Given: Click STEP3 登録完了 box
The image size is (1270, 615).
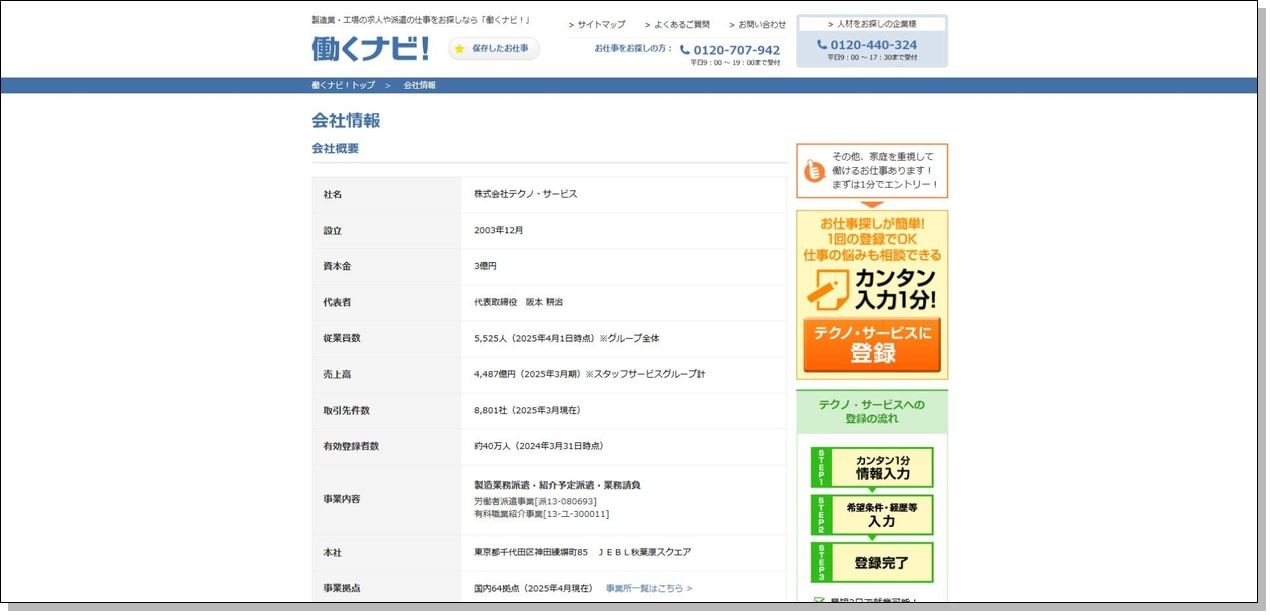Looking at the screenshot, I should [x=872, y=563].
